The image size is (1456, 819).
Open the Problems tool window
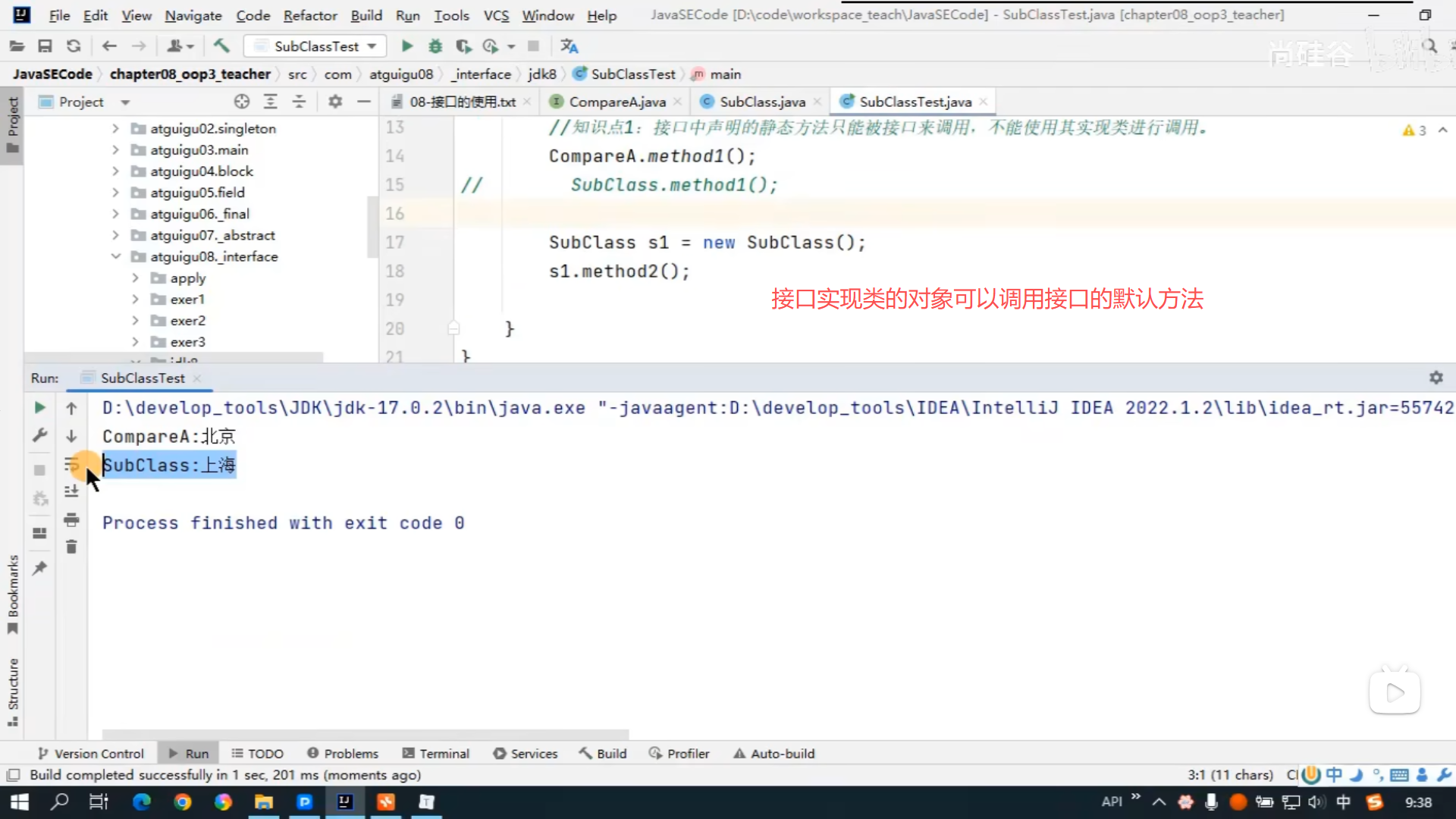point(343,753)
